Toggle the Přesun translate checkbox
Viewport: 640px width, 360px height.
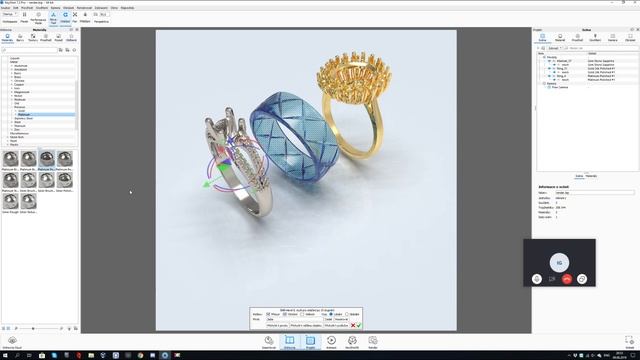268,314
